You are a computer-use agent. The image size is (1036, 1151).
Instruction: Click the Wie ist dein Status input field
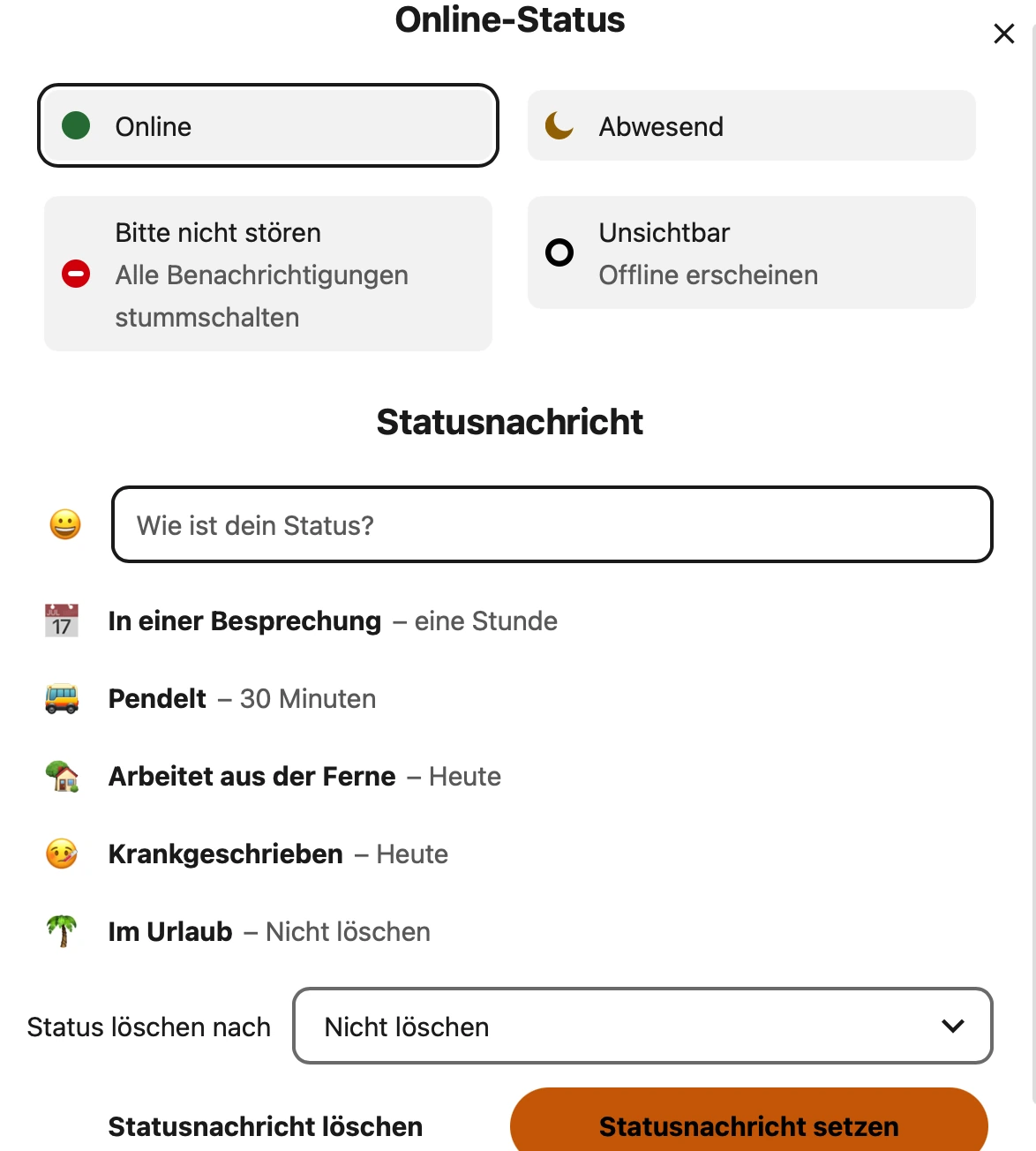tap(552, 524)
